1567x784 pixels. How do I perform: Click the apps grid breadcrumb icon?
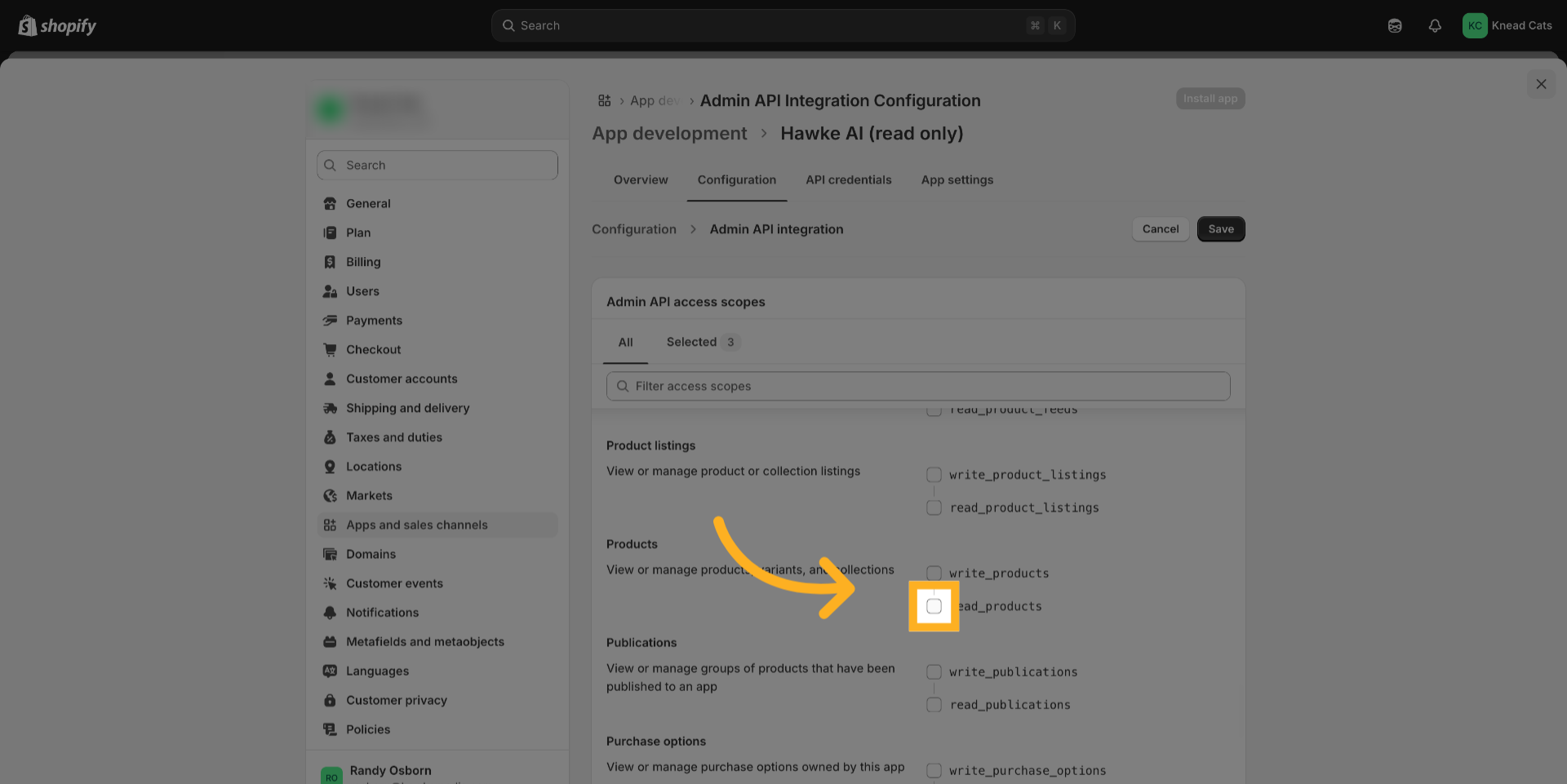[x=604, y=100]
